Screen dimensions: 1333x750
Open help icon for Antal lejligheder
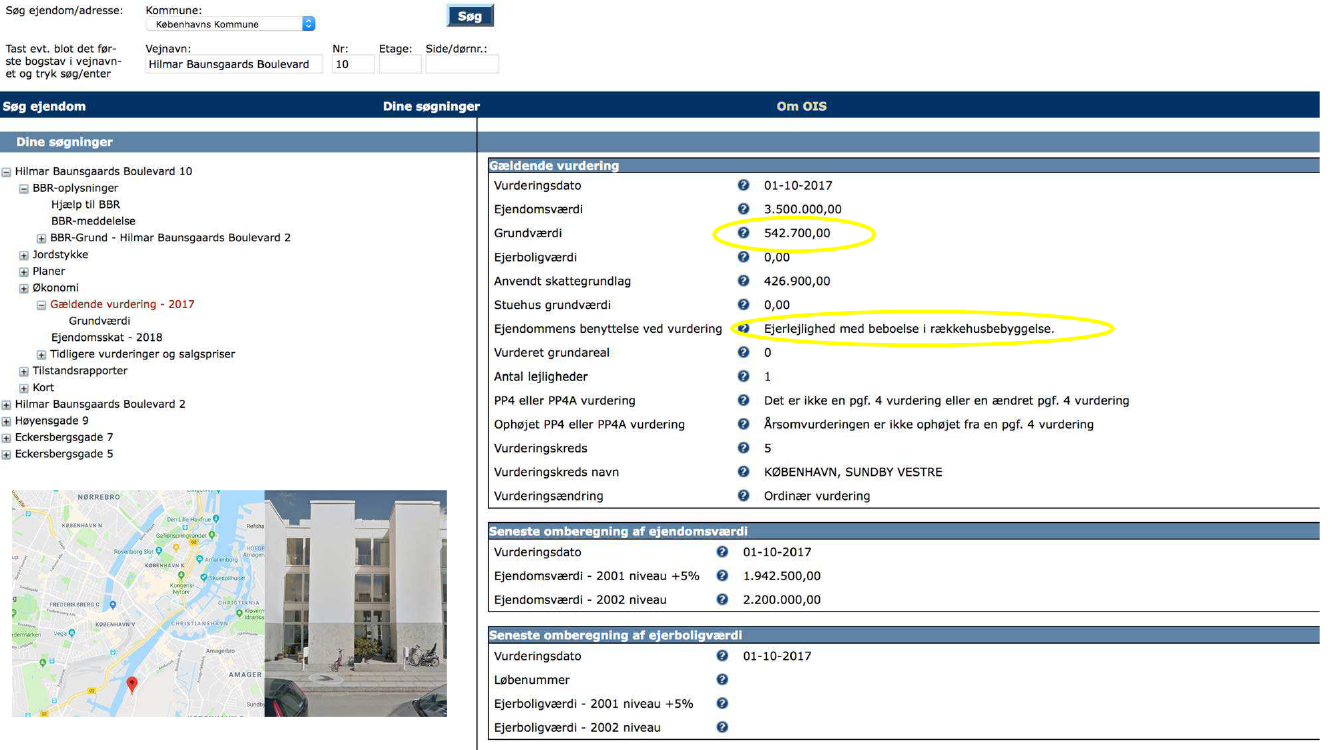[x=743, y=376]
